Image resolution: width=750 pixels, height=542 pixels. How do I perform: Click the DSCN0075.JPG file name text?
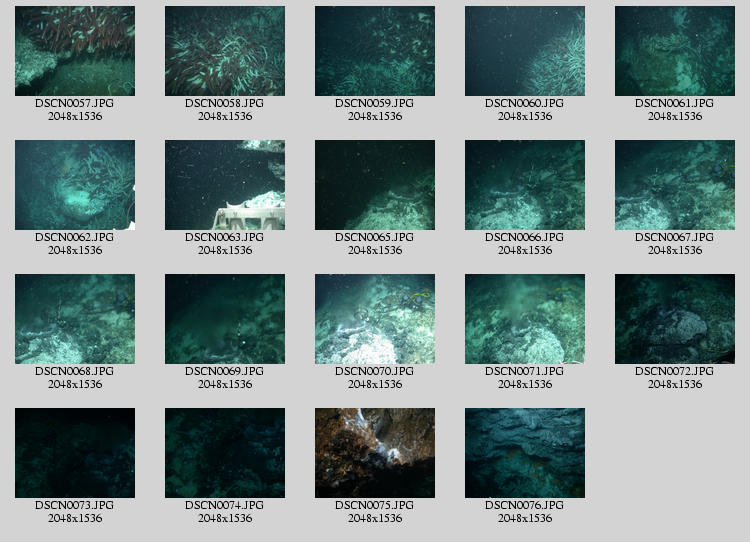tap(375, 505)
